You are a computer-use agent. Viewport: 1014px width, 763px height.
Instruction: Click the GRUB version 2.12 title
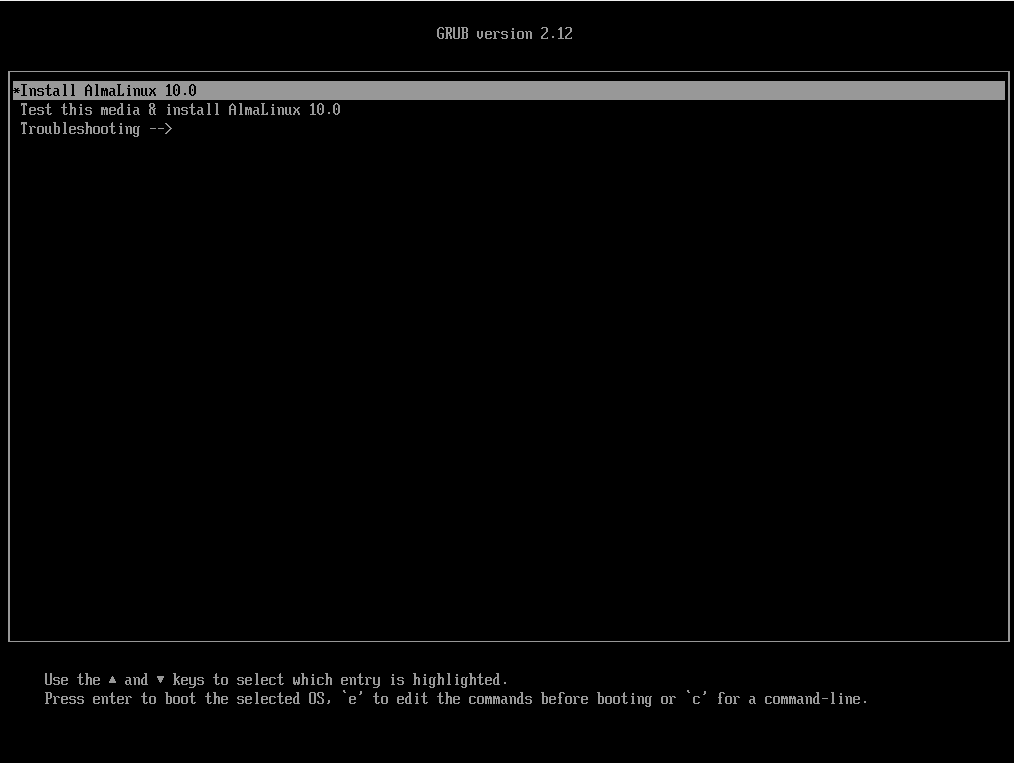coord(504,34)
